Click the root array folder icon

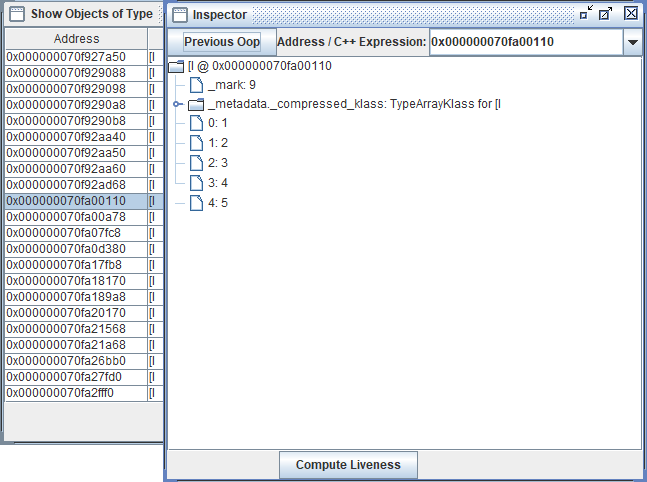click(x=176, y=66)
